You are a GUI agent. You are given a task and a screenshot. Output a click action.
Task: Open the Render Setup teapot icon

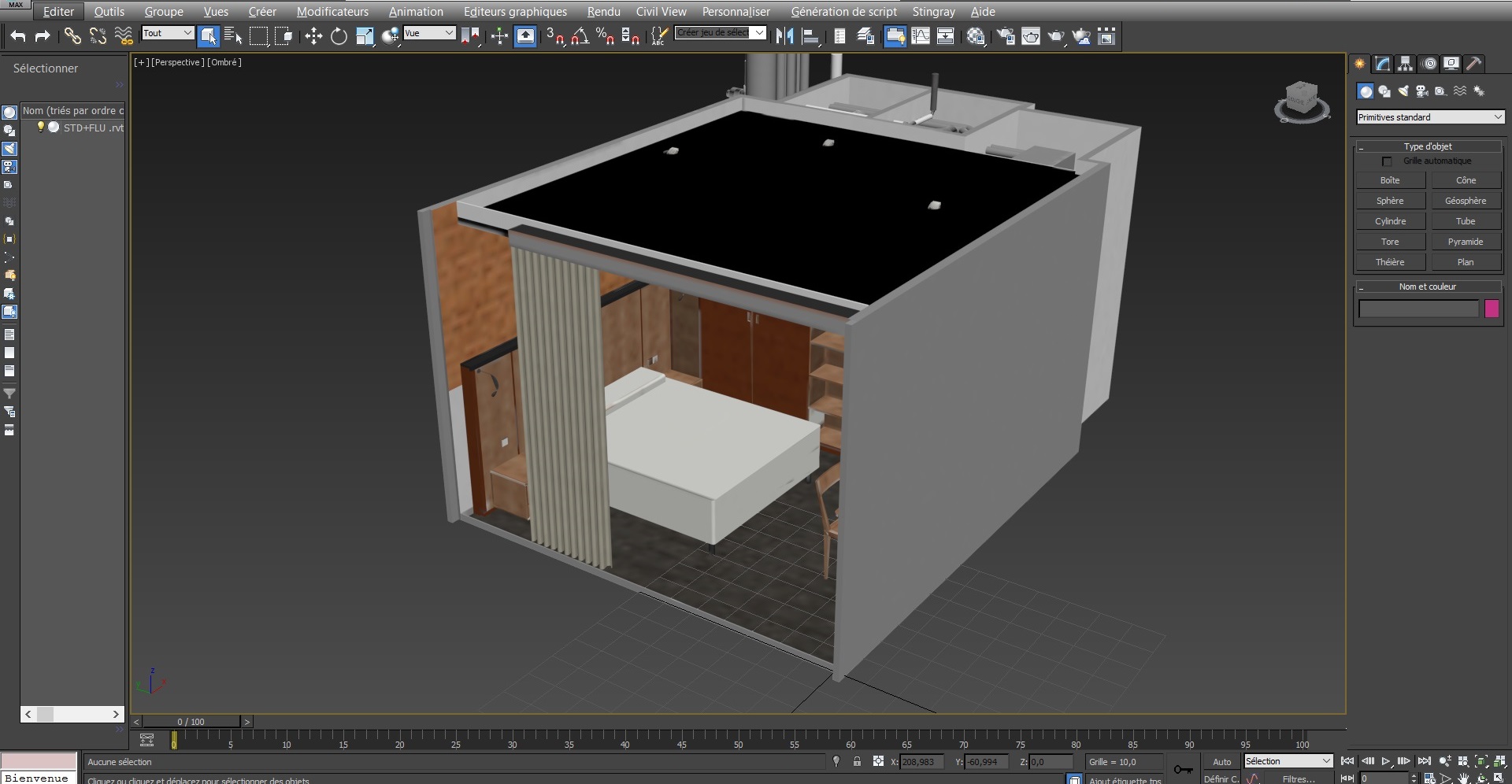1006,35
